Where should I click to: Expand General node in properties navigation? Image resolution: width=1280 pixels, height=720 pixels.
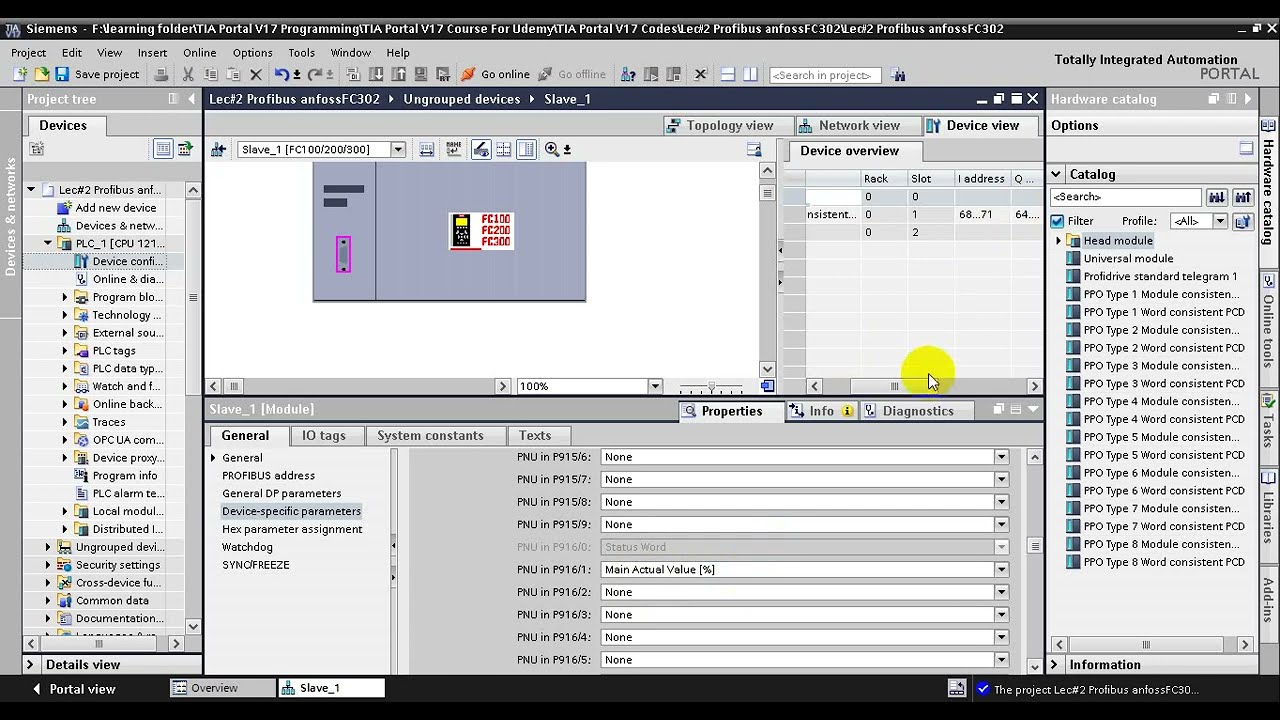point(213,457)
